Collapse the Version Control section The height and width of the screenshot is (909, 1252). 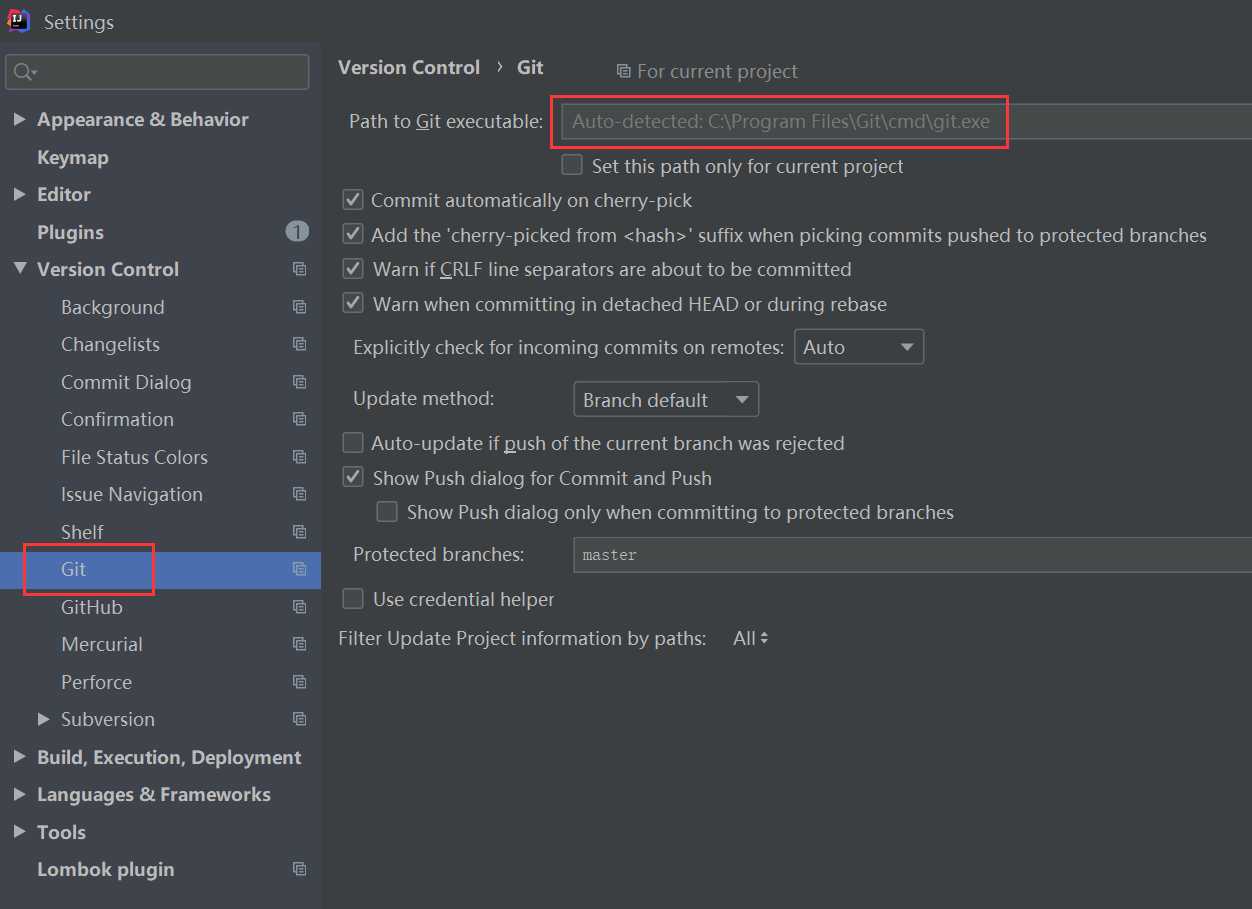(19, 269)
